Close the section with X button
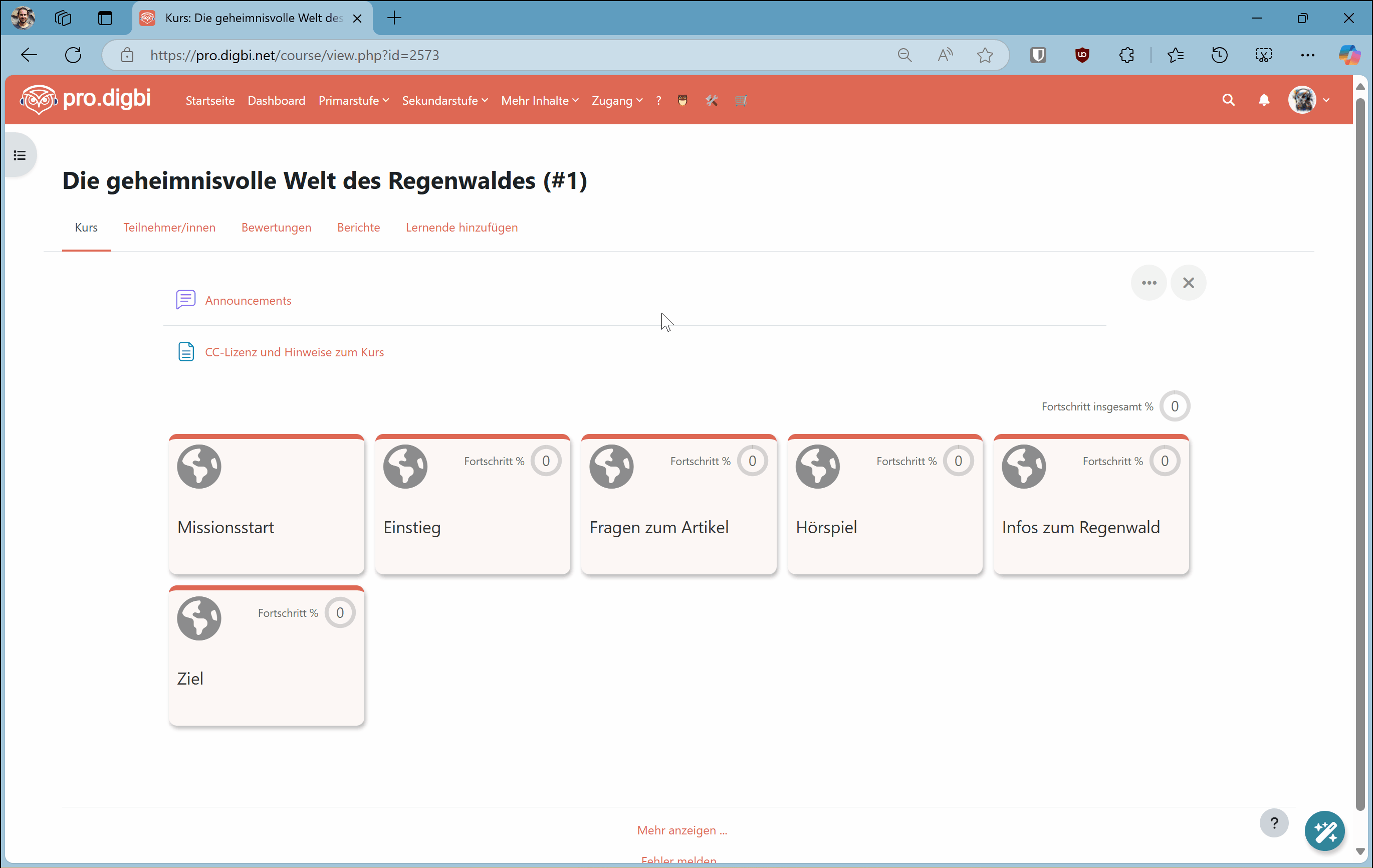Viewport: 1373px width, 868px height. point(1188,282)
